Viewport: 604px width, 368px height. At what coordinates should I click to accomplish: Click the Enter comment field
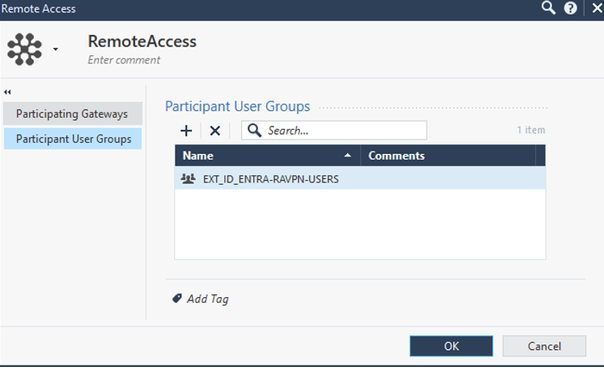click(124, 60)
